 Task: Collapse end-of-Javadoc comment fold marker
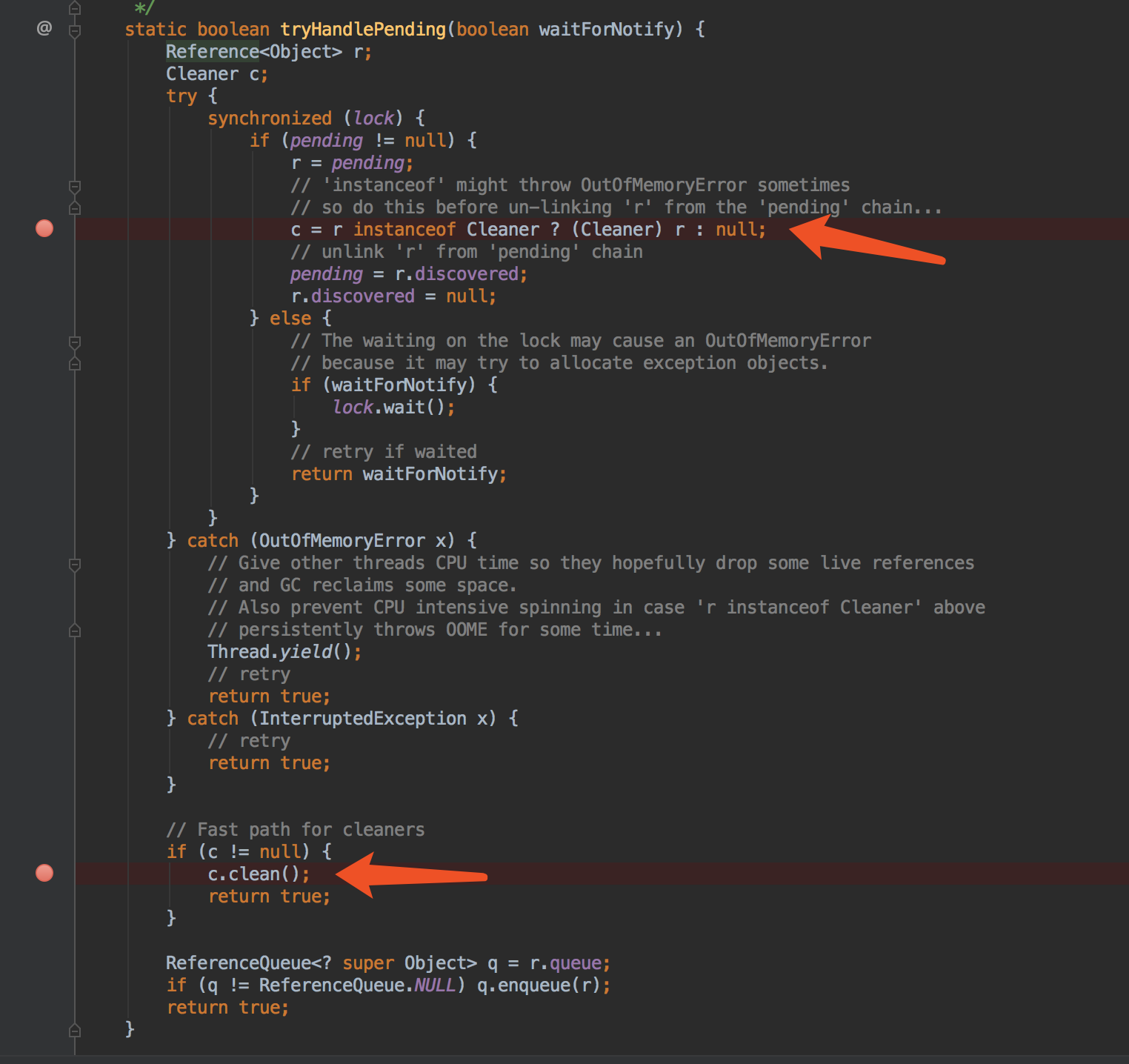(75, 8)
